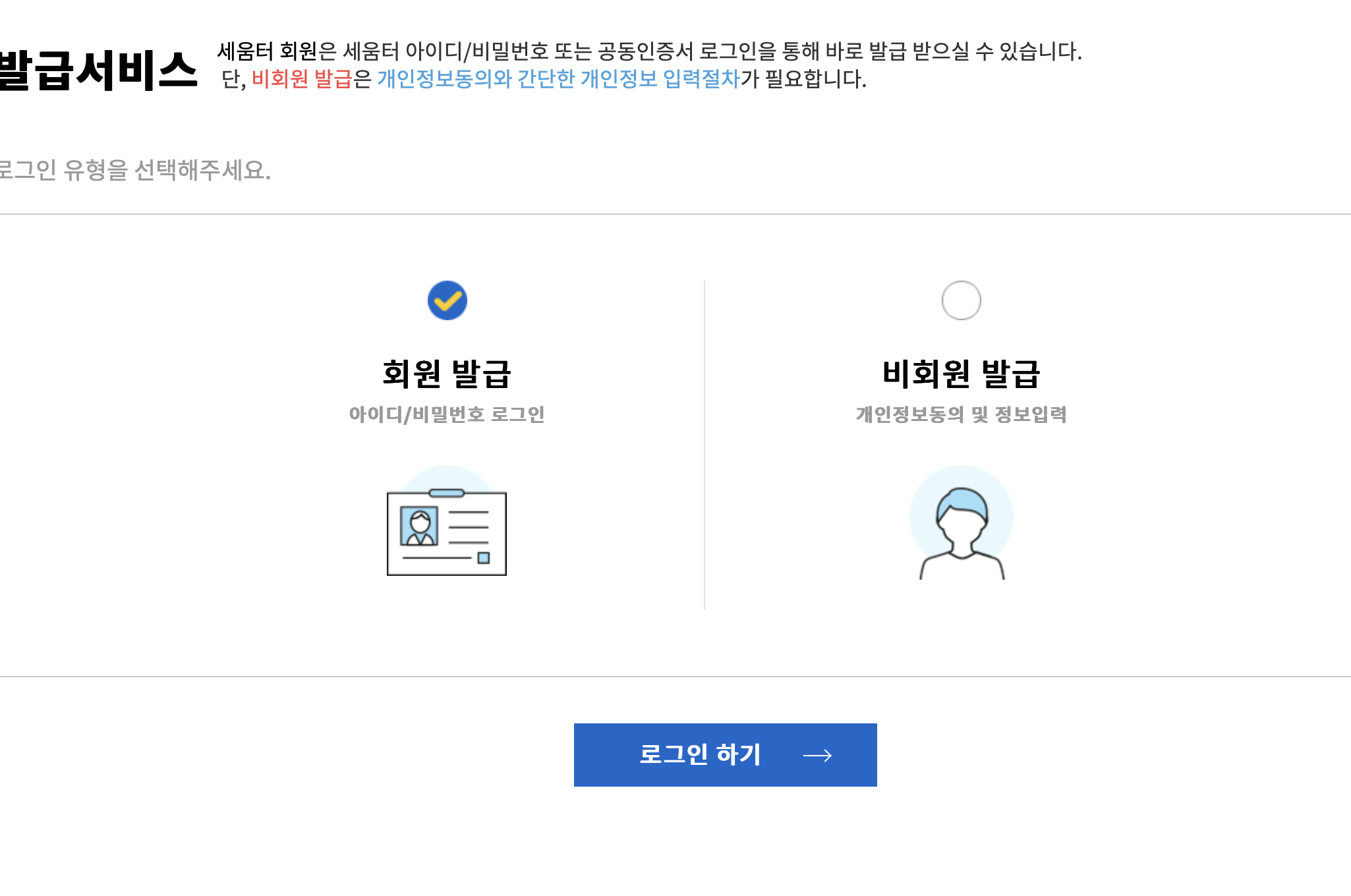Image resolution: width=1351 pixels, height=896 pixels.
Task: Click the 비회원 발급 heading
Action: tap(961, 374)
